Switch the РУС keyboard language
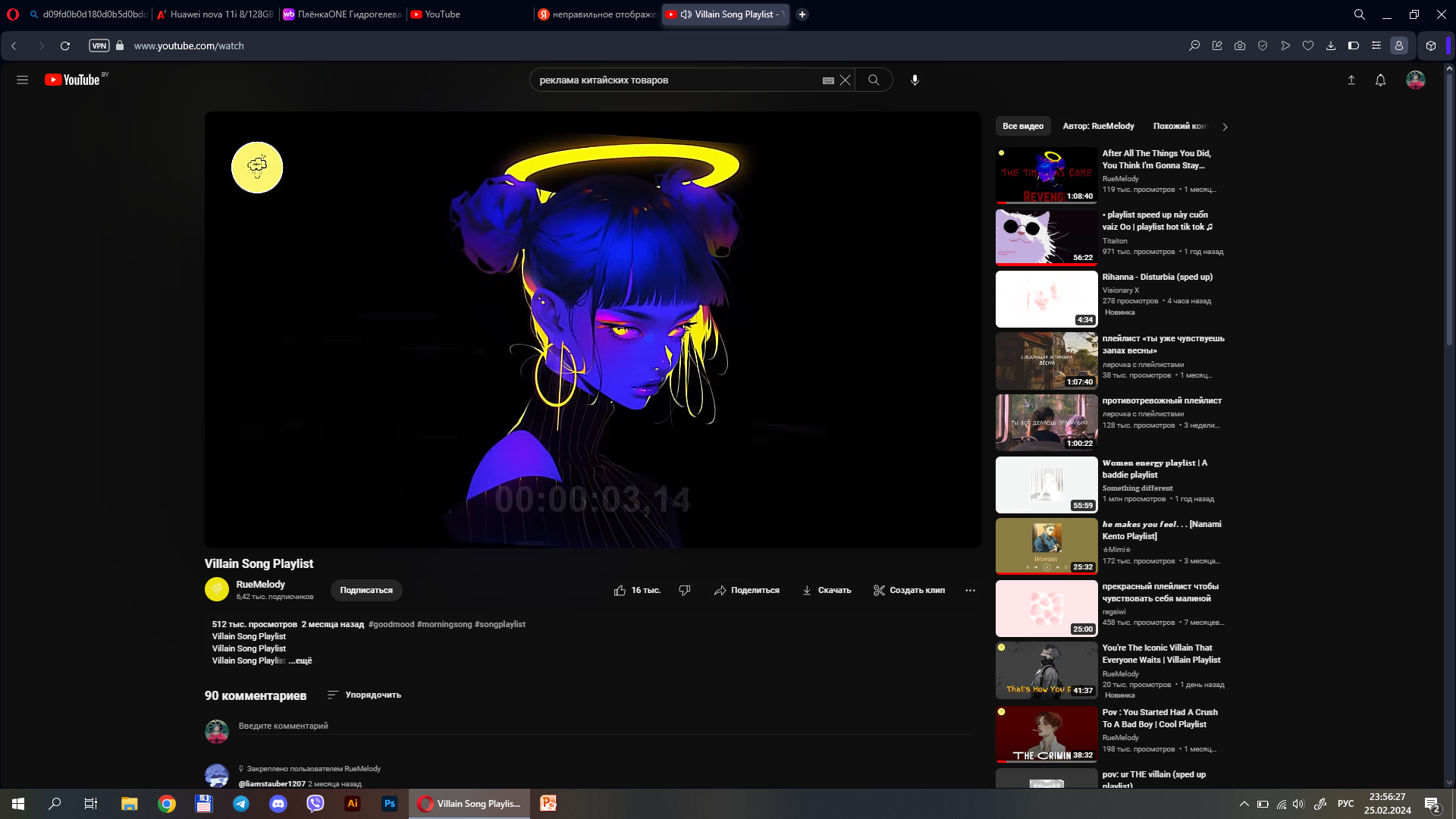The image size is (1456, 819). [x=1346, y=804]
